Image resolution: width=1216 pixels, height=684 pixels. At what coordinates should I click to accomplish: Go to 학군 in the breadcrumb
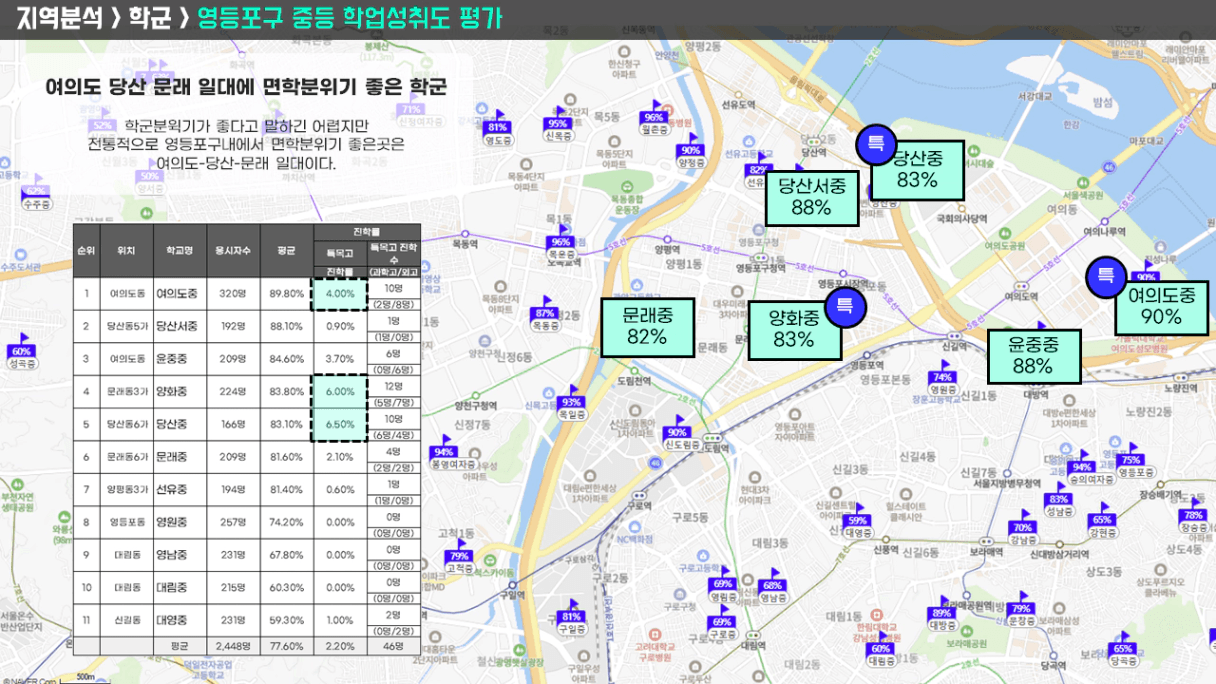point(151,19)
